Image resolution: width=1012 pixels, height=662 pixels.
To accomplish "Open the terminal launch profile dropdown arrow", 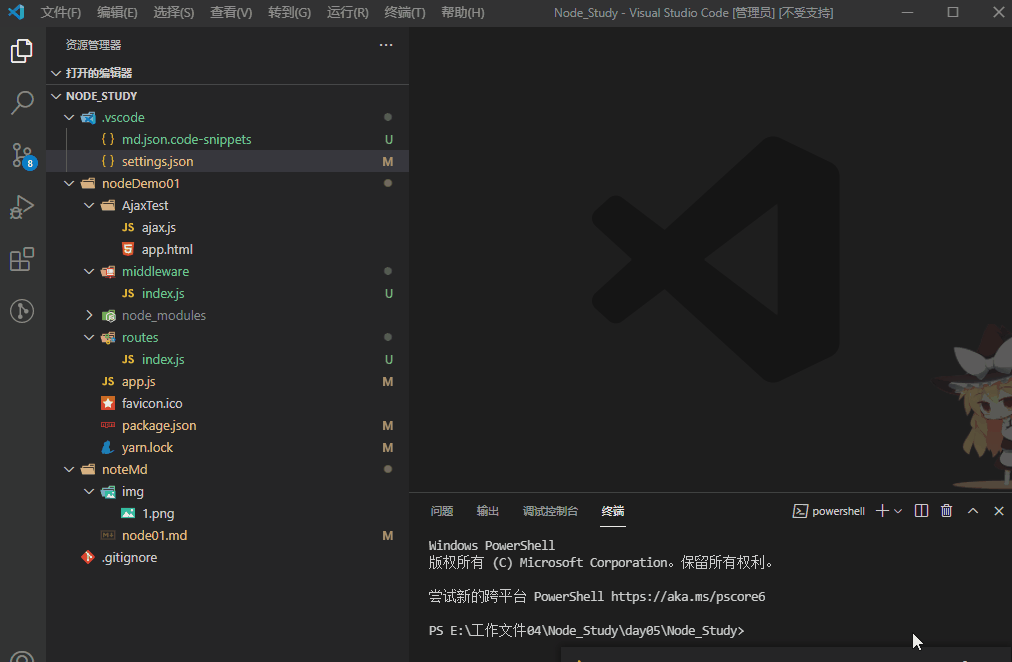I will pos(898,511).
